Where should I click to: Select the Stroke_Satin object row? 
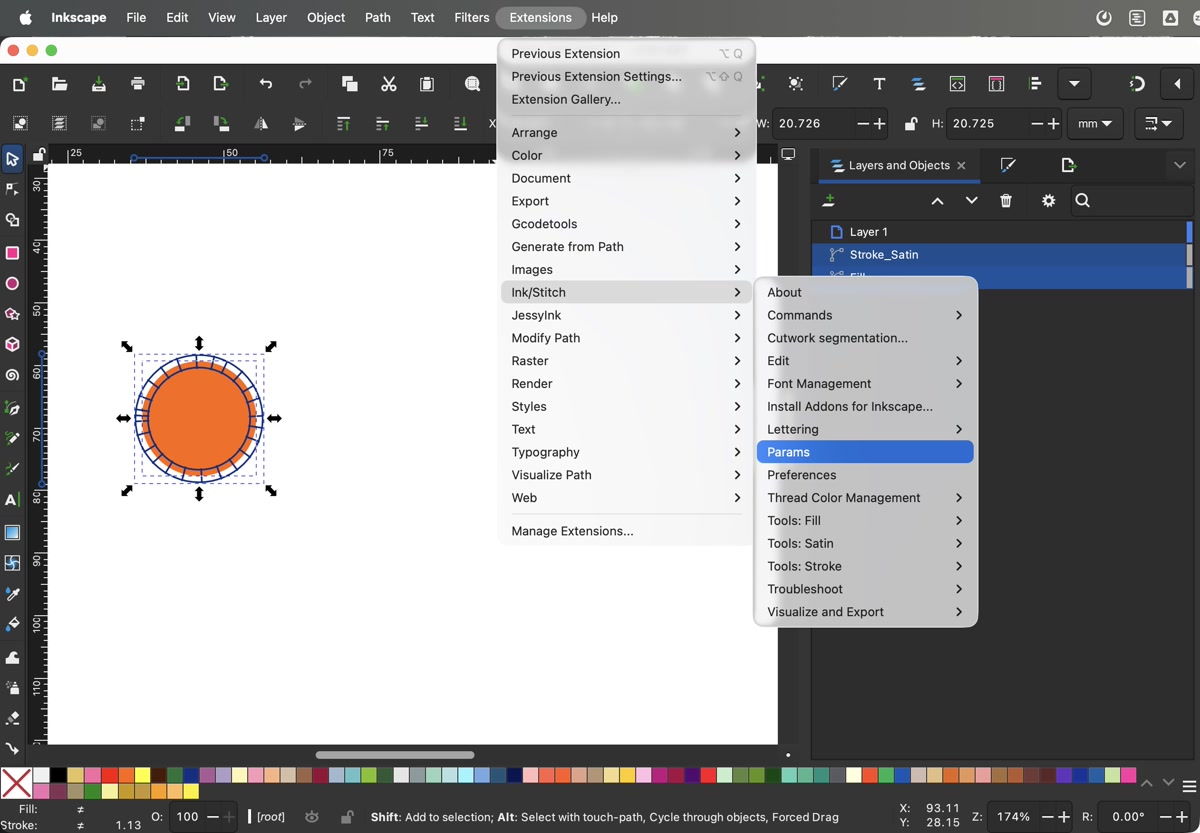point(999,255)
